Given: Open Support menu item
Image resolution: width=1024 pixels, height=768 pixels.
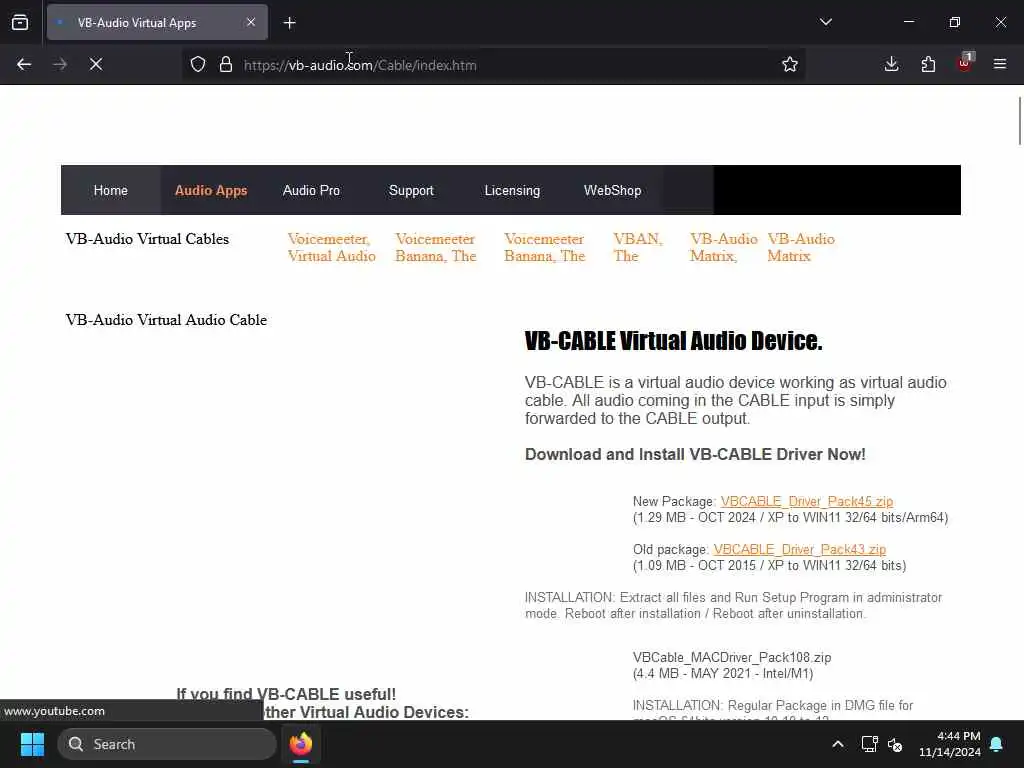Looking at the screenshot, I should coord(411,190).
